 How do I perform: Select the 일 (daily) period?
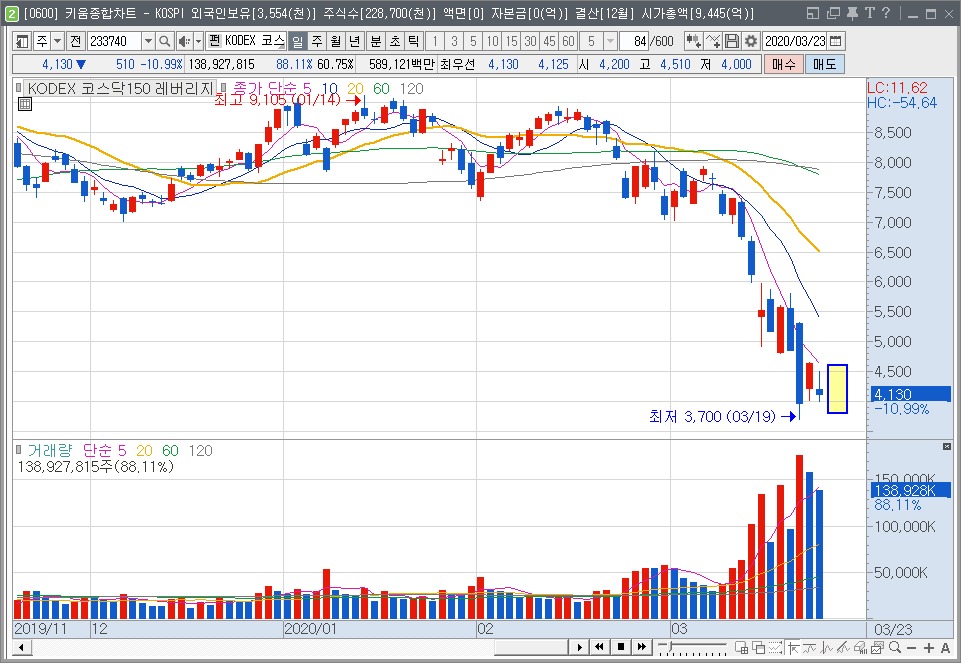coord(297,41)
